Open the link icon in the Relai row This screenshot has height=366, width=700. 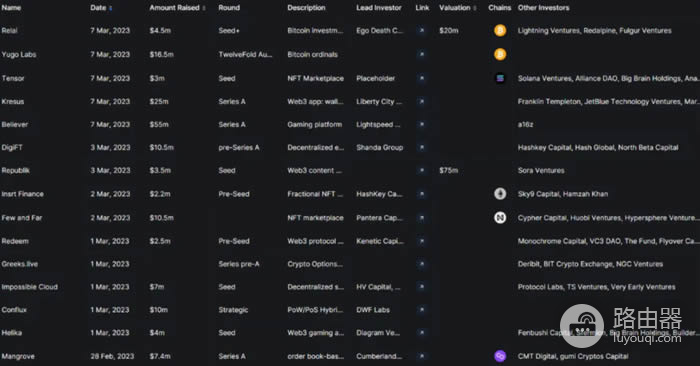click(421, 30)
